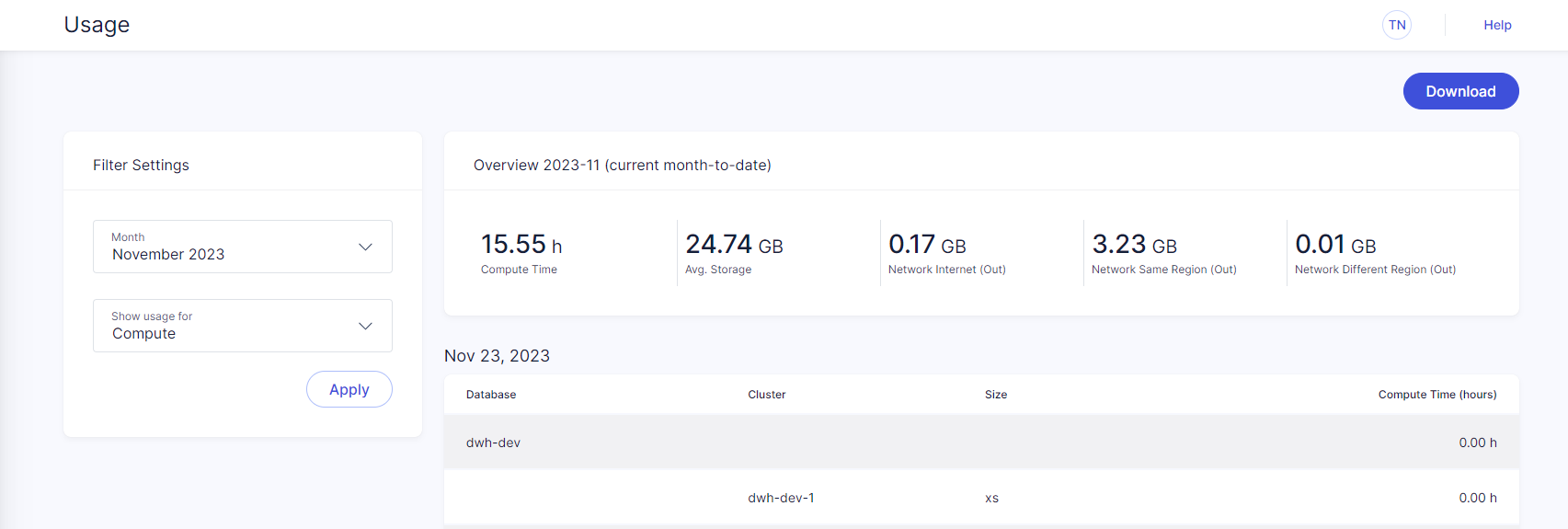The width and height of the screenshot is (1568, 529).
Task: Click the chevron arrow in Month field
Action: (365, 247)
